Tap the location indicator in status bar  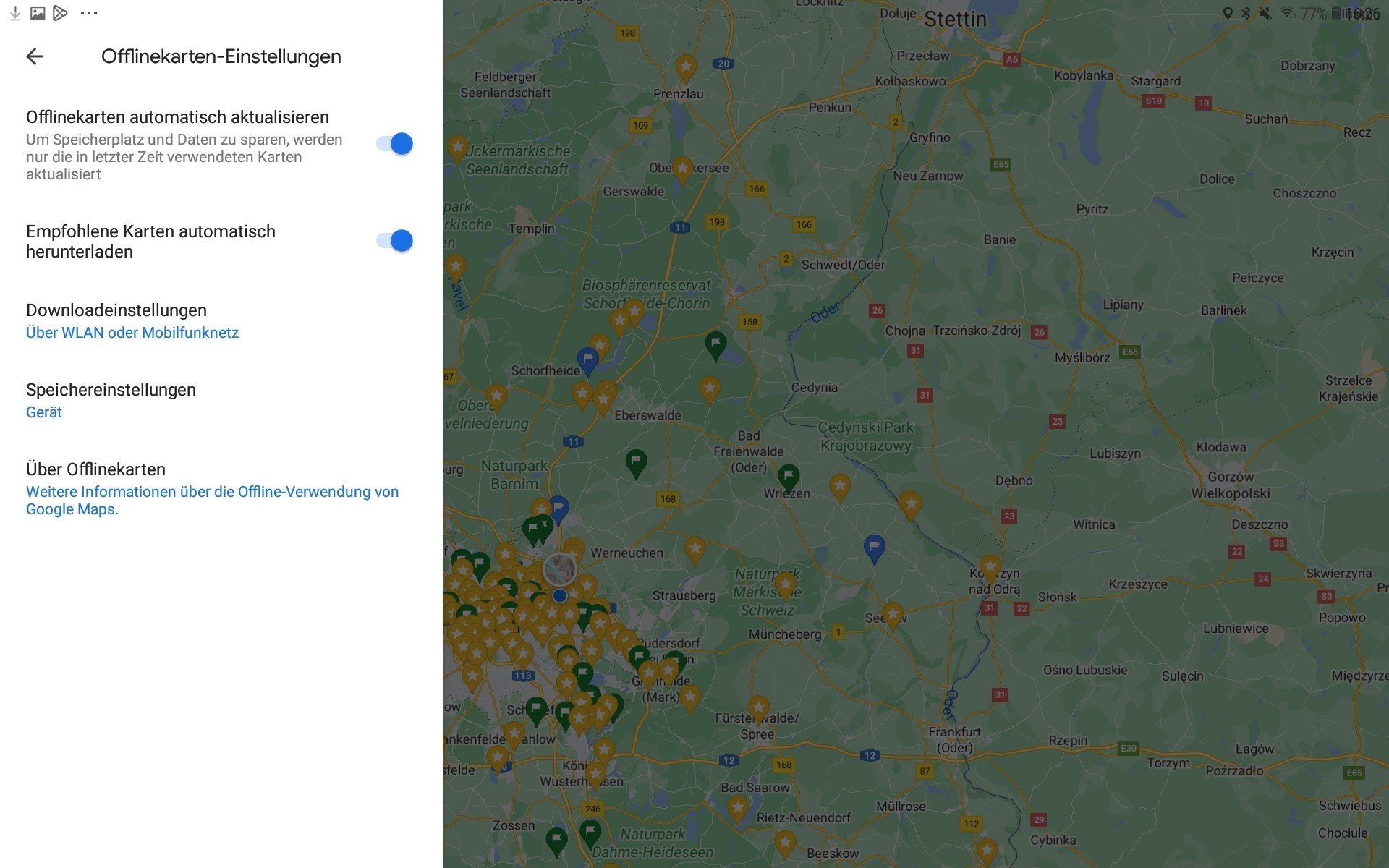coord(1227,13)
